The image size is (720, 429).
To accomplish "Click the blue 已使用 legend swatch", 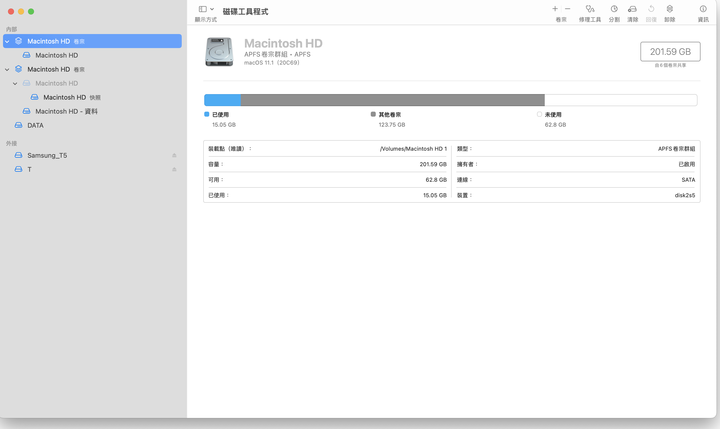I will tap(207, 114).
